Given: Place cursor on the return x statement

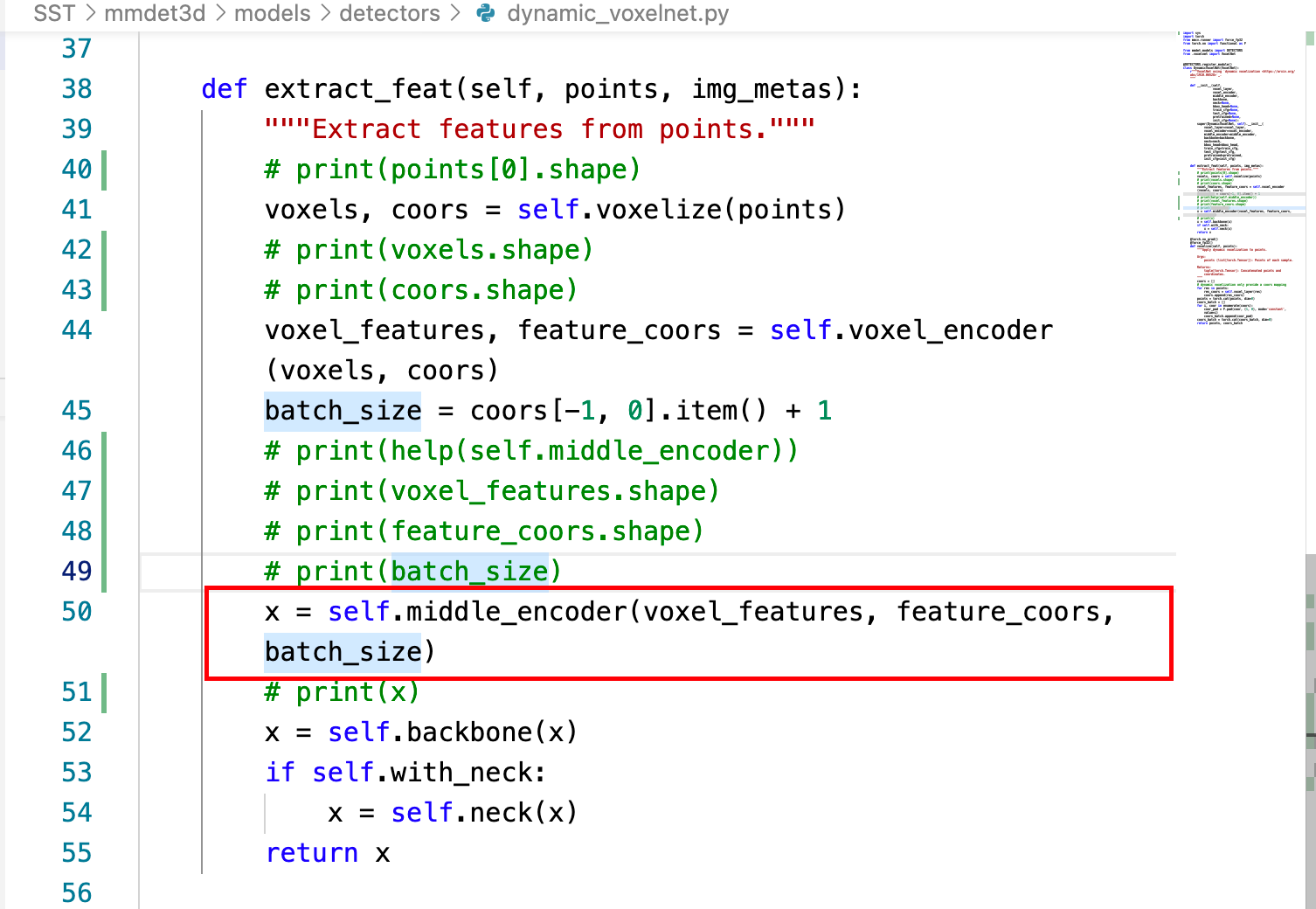Looking at the screenshot, I should 328,852.
